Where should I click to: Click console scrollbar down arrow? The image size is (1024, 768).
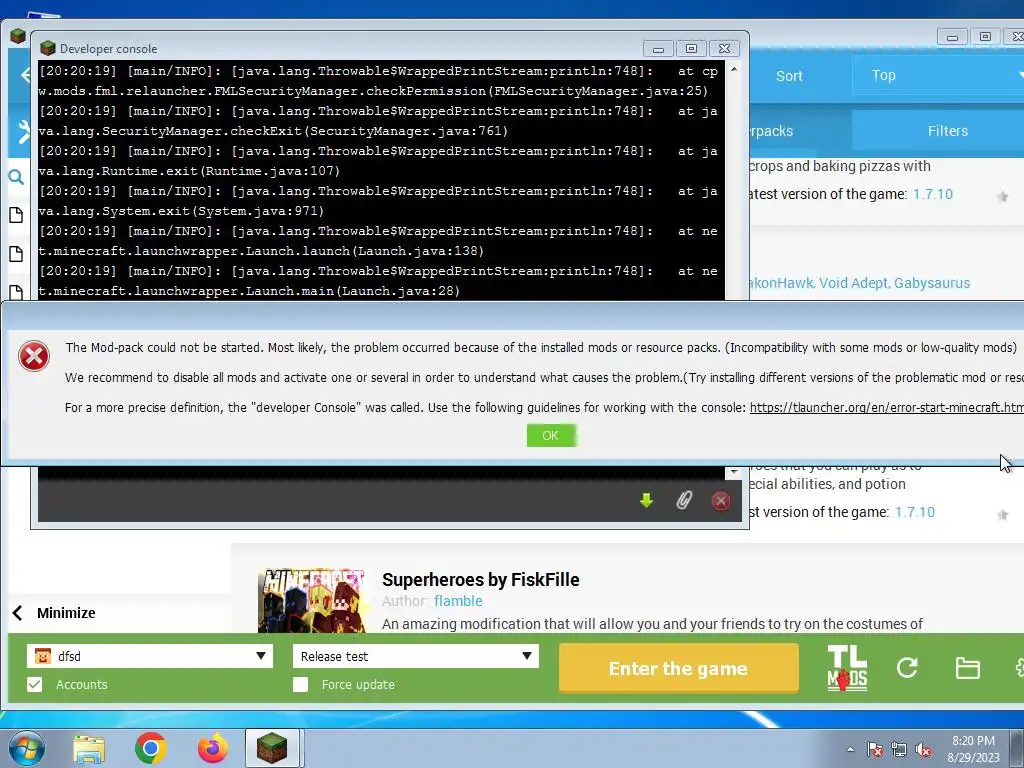[734, 472]
